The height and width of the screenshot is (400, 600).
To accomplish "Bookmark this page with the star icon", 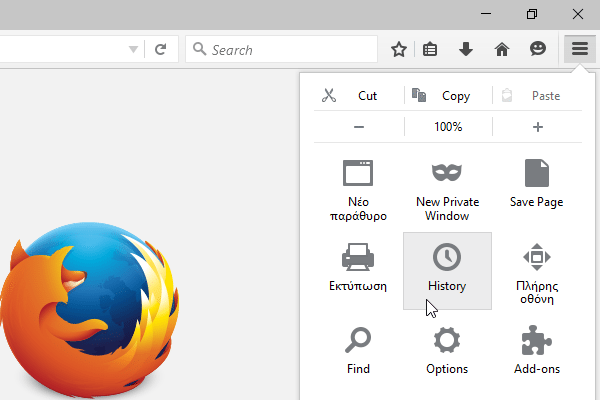I will pyautogui.click(x=399, y=49).
